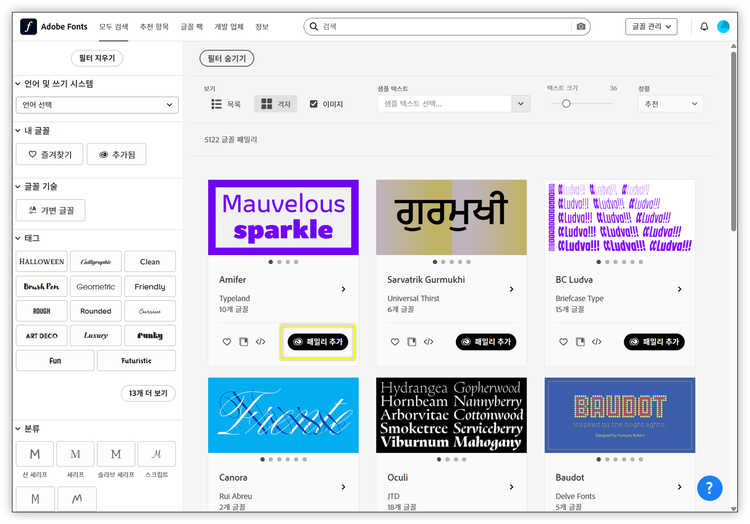Toggle Calligraphic tag filter
The width and height of the screenshot is (750, 524).
coord(96,262)
